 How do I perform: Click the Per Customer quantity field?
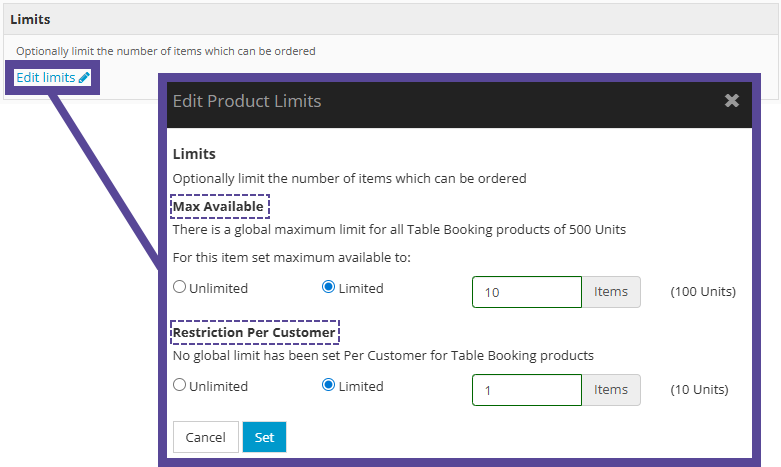pos(526,390)
